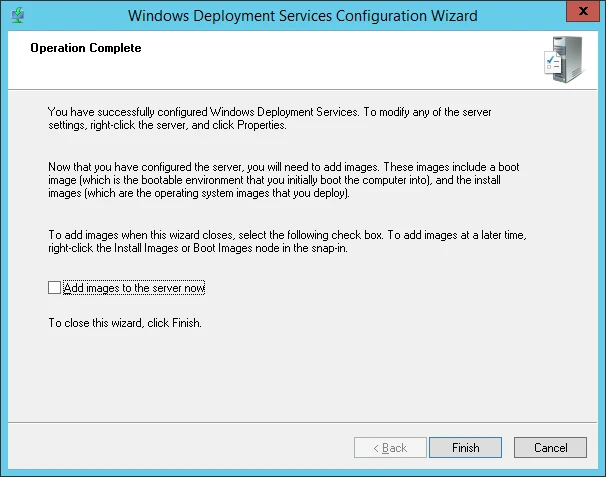This screenshot has height=477, width=606.
Task: Click the word Properties in first paragraph
Action: [x=262, y=125]
